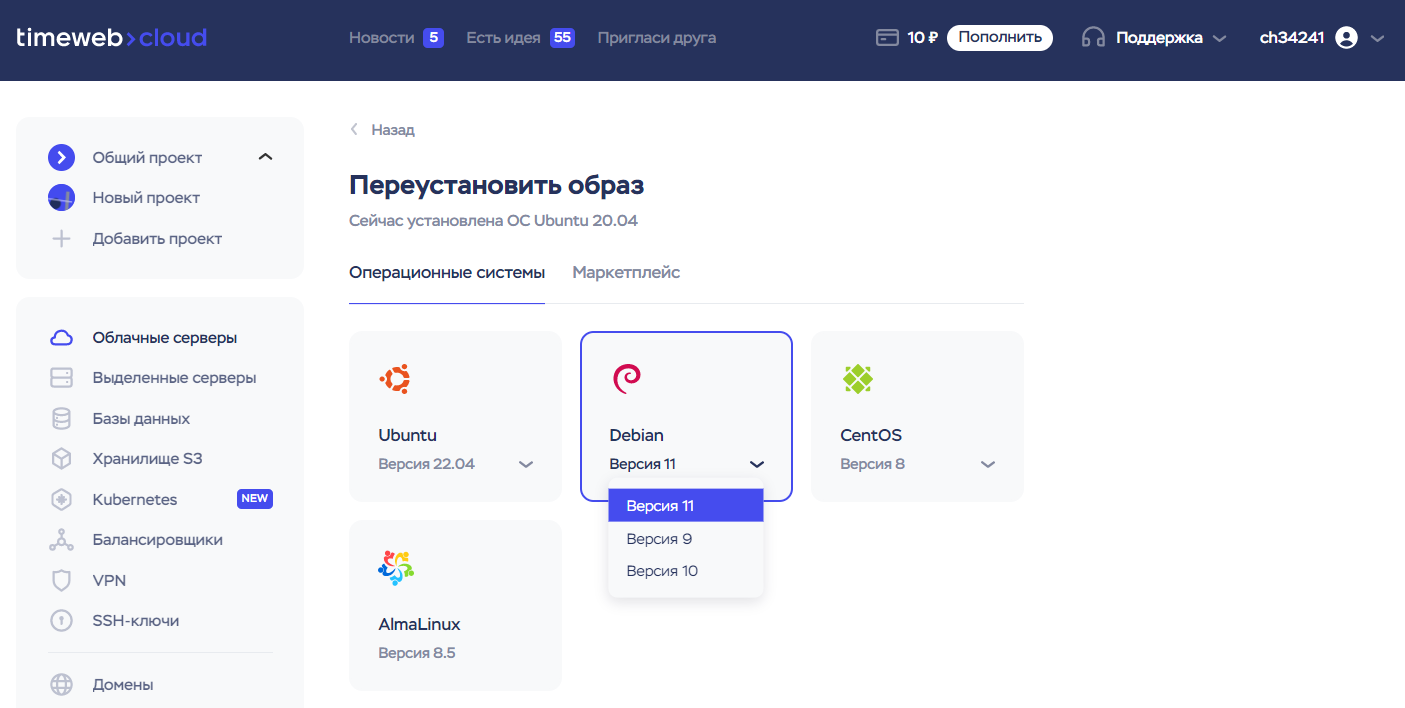The image size is (1405, 708).
Task: Click the 10 ₽ balance amount
Action: [x=922, y=38]
